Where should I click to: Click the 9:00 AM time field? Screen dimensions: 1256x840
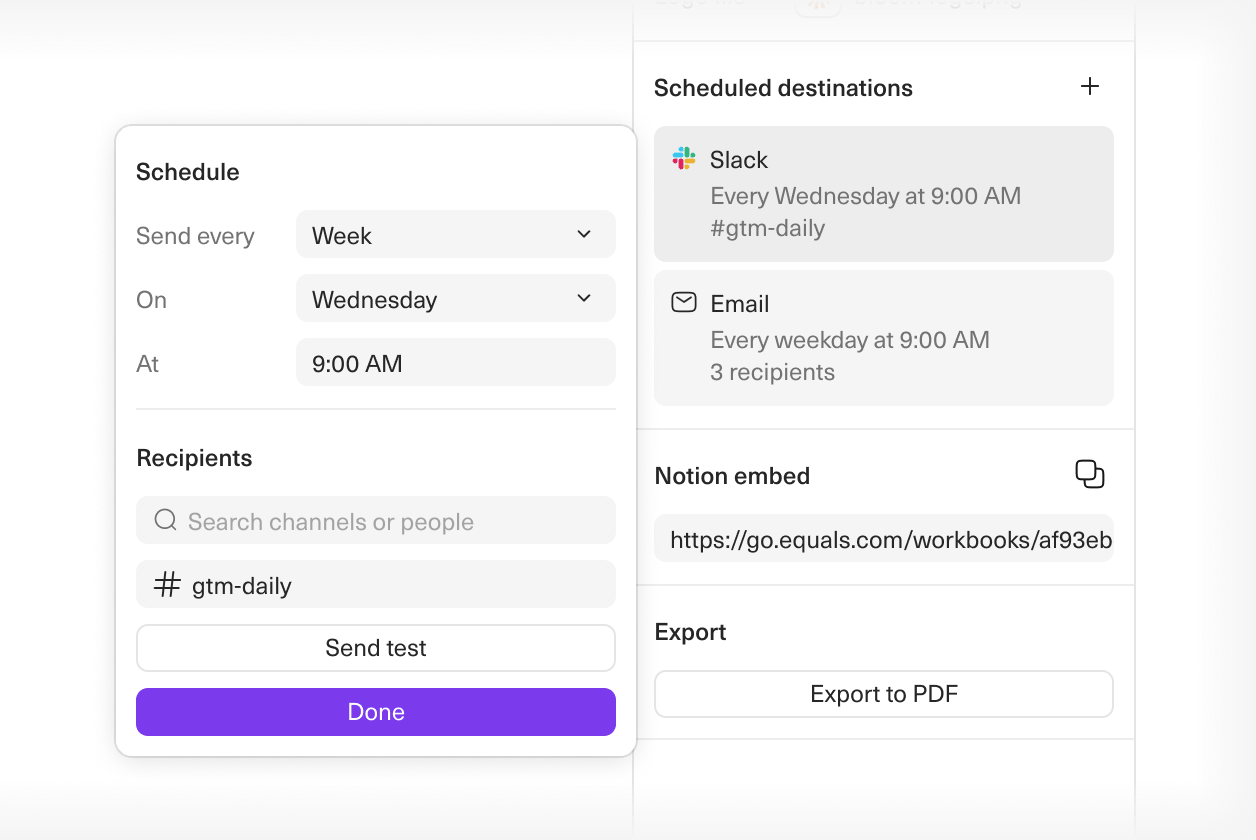coord(455,363)
